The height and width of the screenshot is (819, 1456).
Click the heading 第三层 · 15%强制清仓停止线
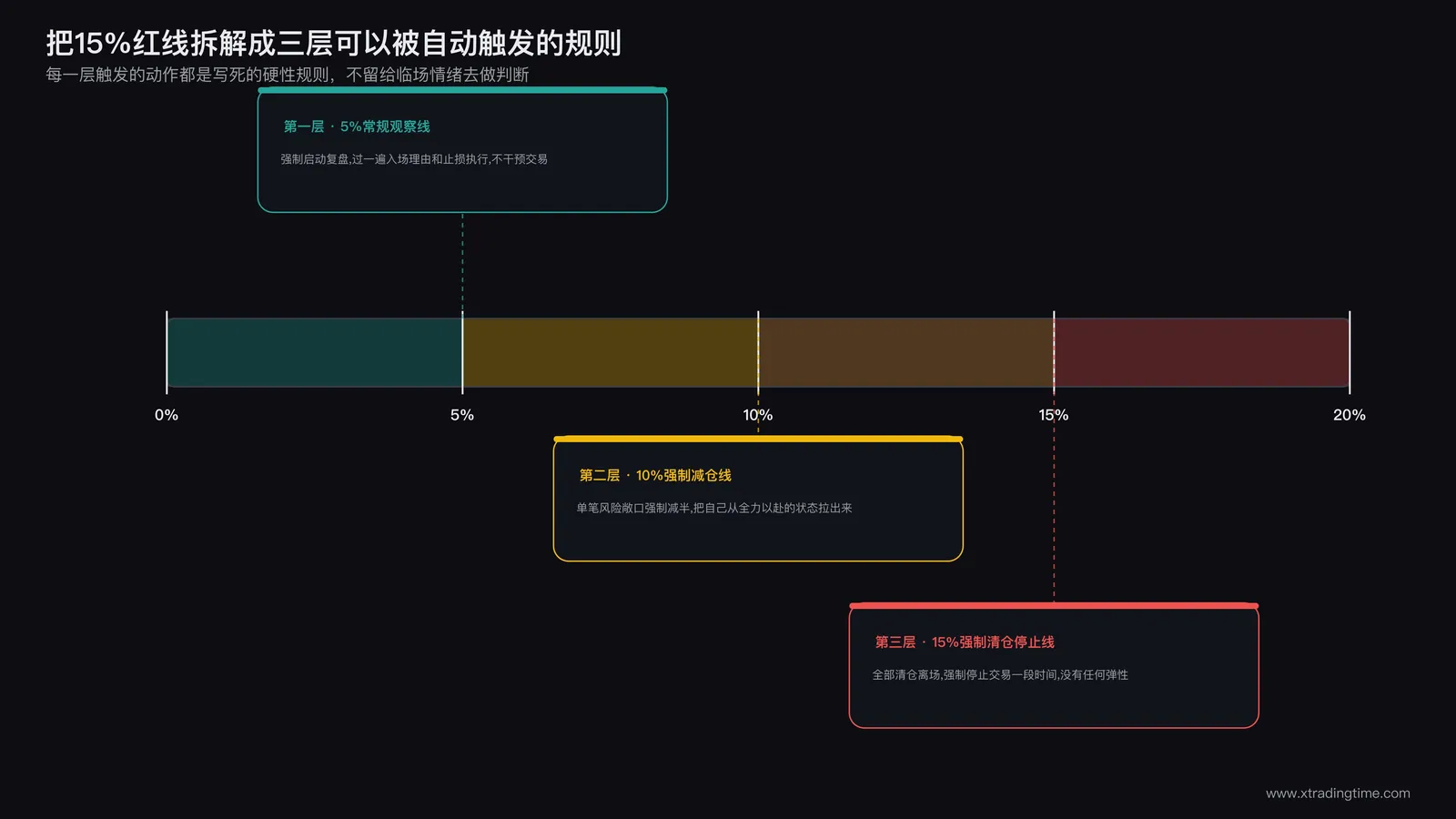965,642
